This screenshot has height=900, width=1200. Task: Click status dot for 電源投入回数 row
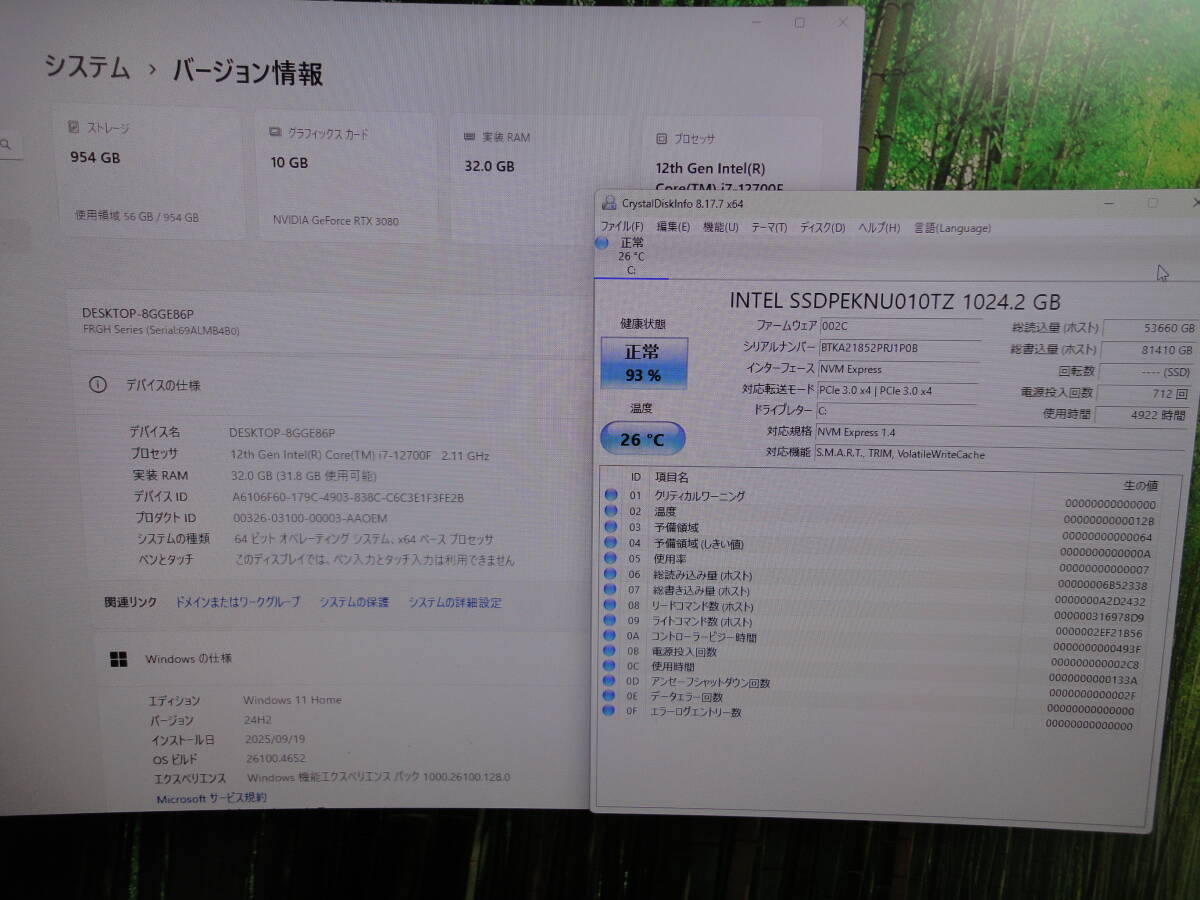click(609, 651)
